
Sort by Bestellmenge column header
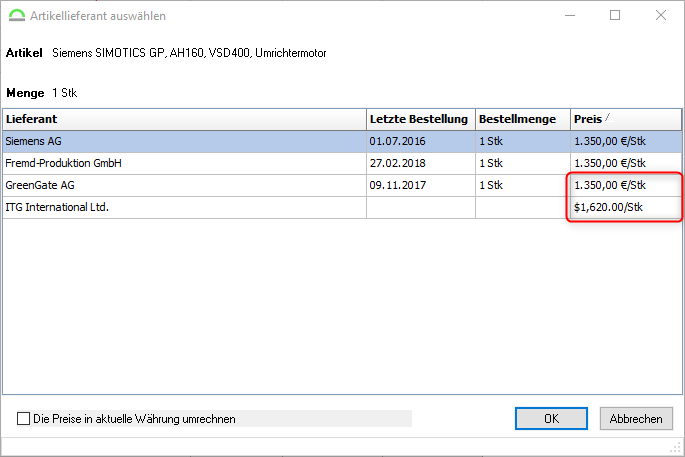click(x=523, y=119)
